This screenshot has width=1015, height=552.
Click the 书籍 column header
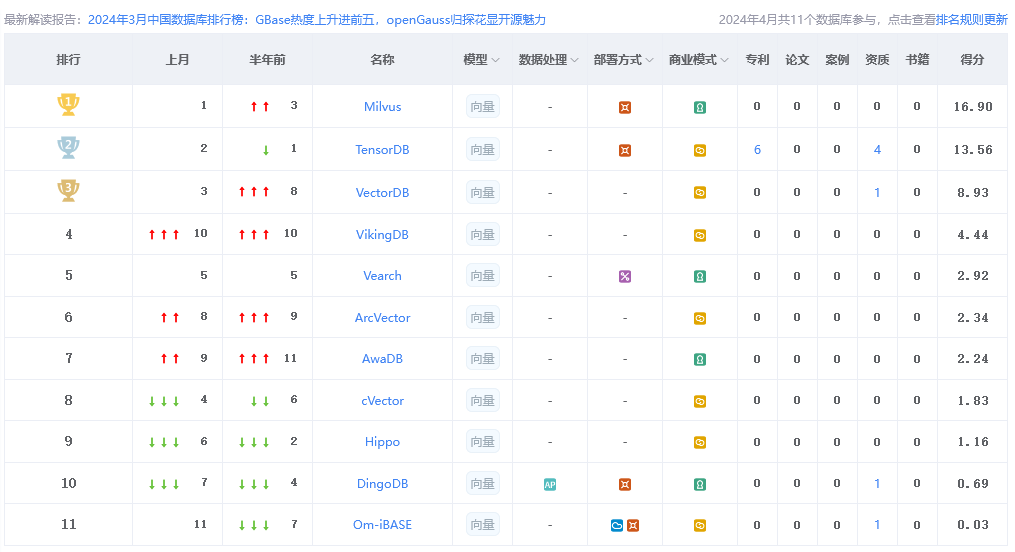pos(917,60)
